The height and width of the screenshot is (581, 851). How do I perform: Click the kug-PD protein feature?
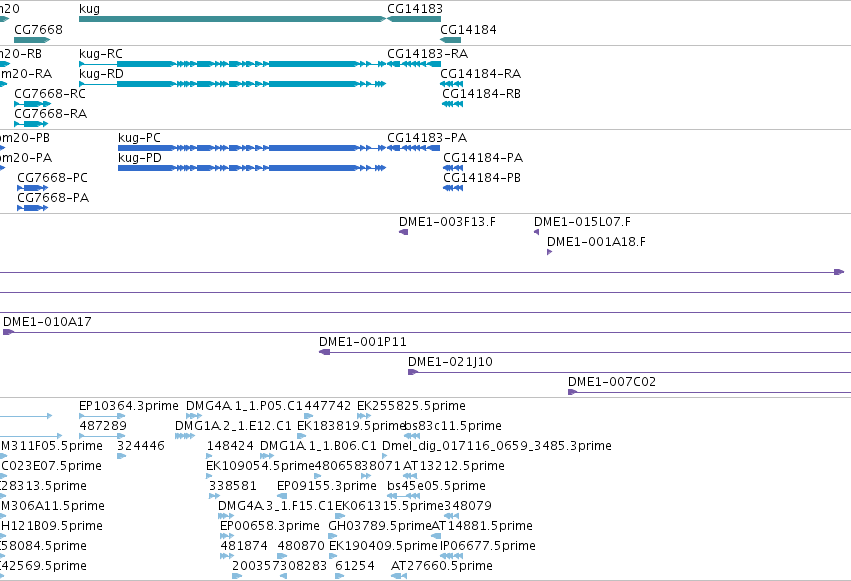[x=252, y=168]
